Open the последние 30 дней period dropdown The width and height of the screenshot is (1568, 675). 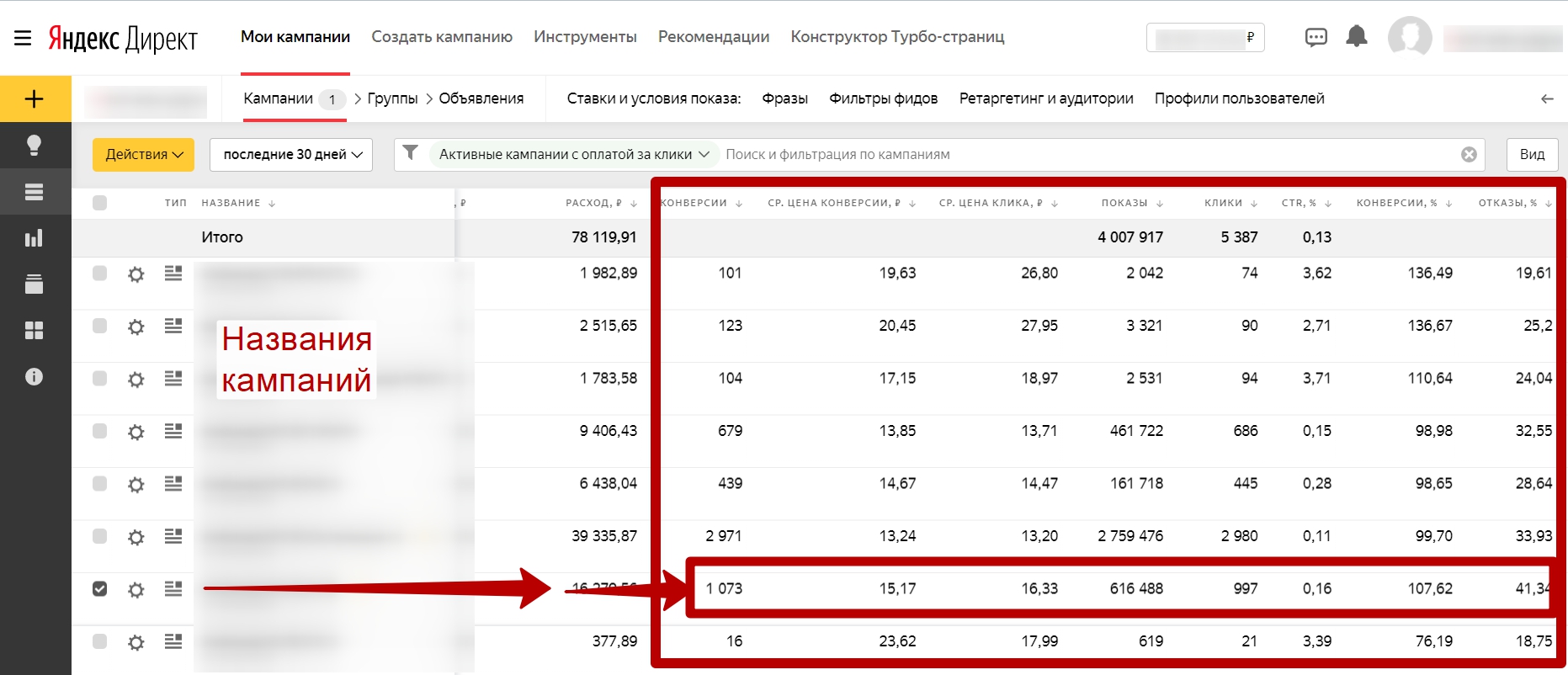pos(291,155)
